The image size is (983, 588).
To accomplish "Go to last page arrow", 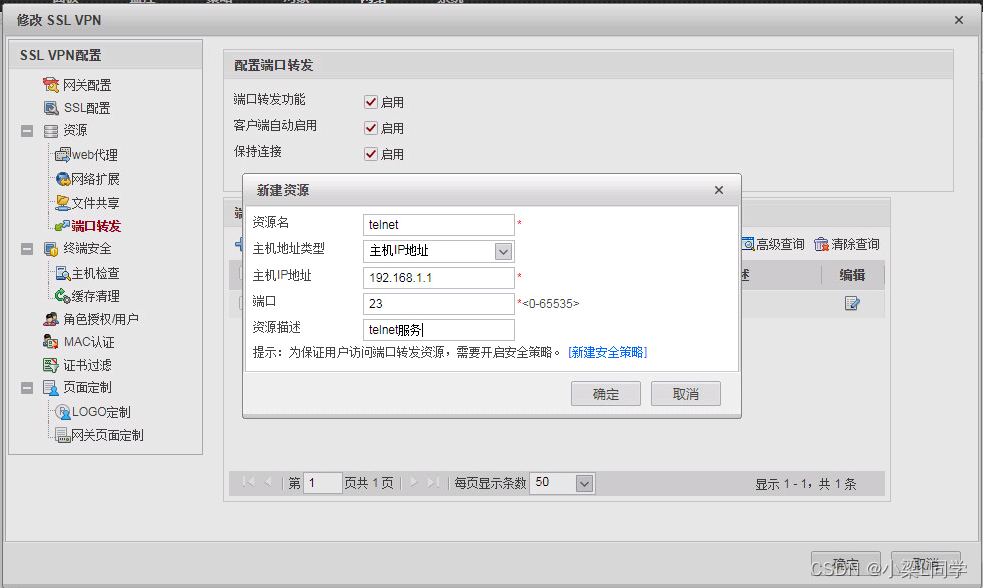I will (x=433, y=482).
